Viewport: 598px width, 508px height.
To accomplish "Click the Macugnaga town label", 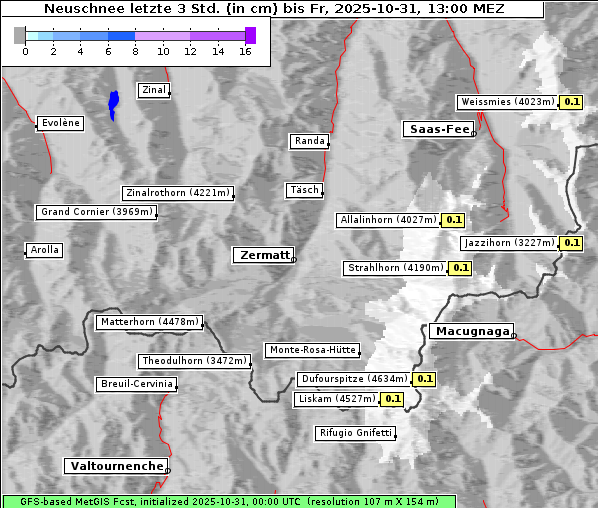I will click(472, 331).
